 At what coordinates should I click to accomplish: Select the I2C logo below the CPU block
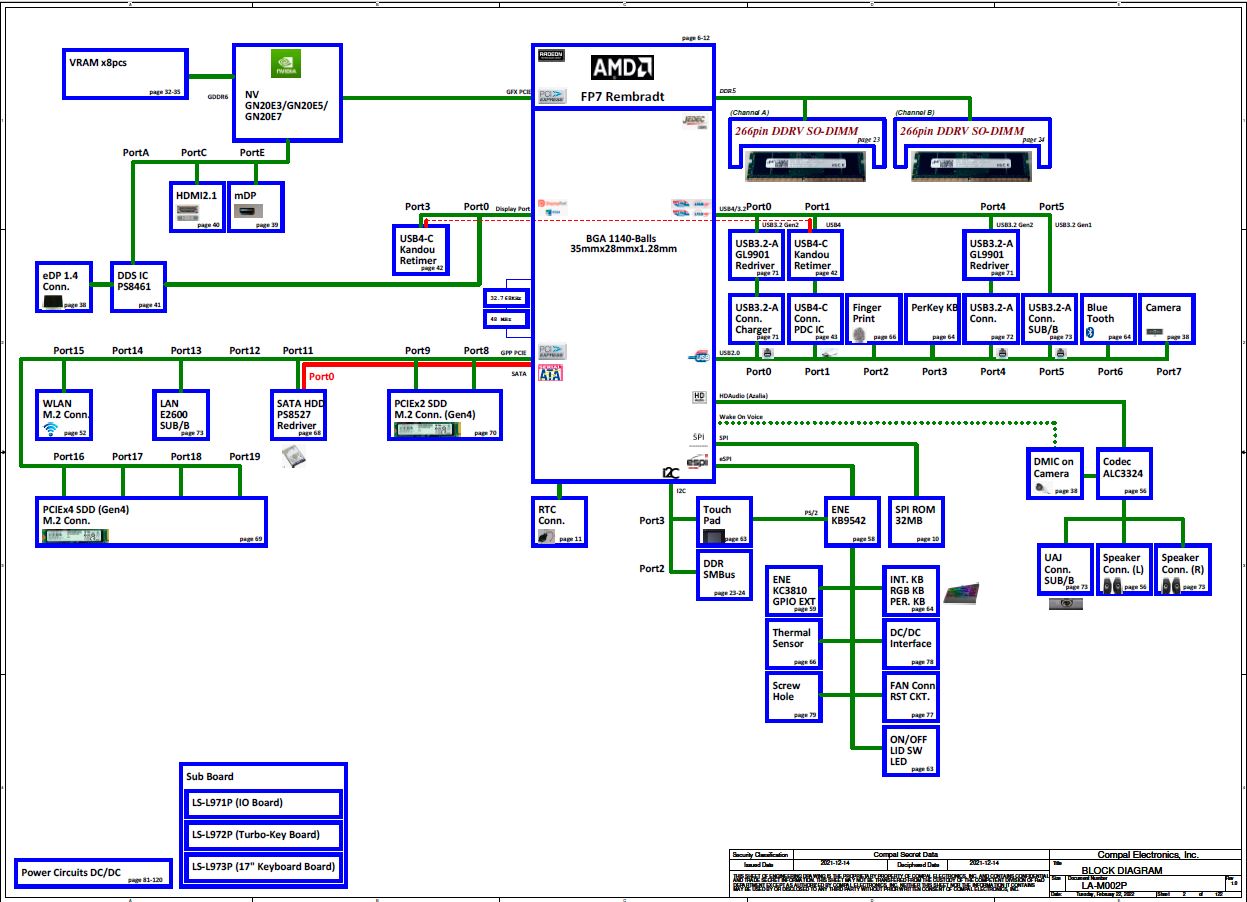point(670,471)
